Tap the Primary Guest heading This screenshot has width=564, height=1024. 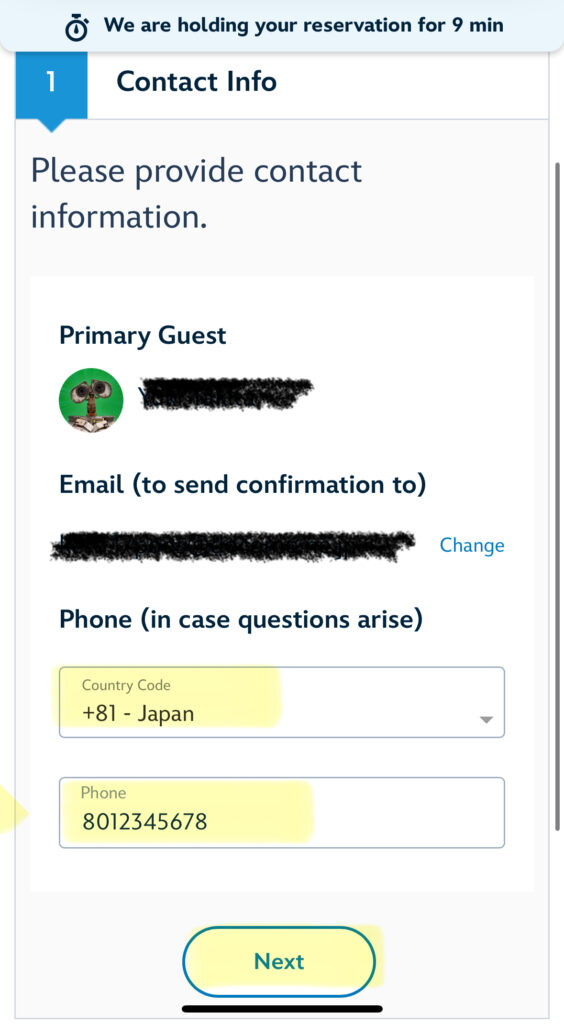(x=142, y=336)
